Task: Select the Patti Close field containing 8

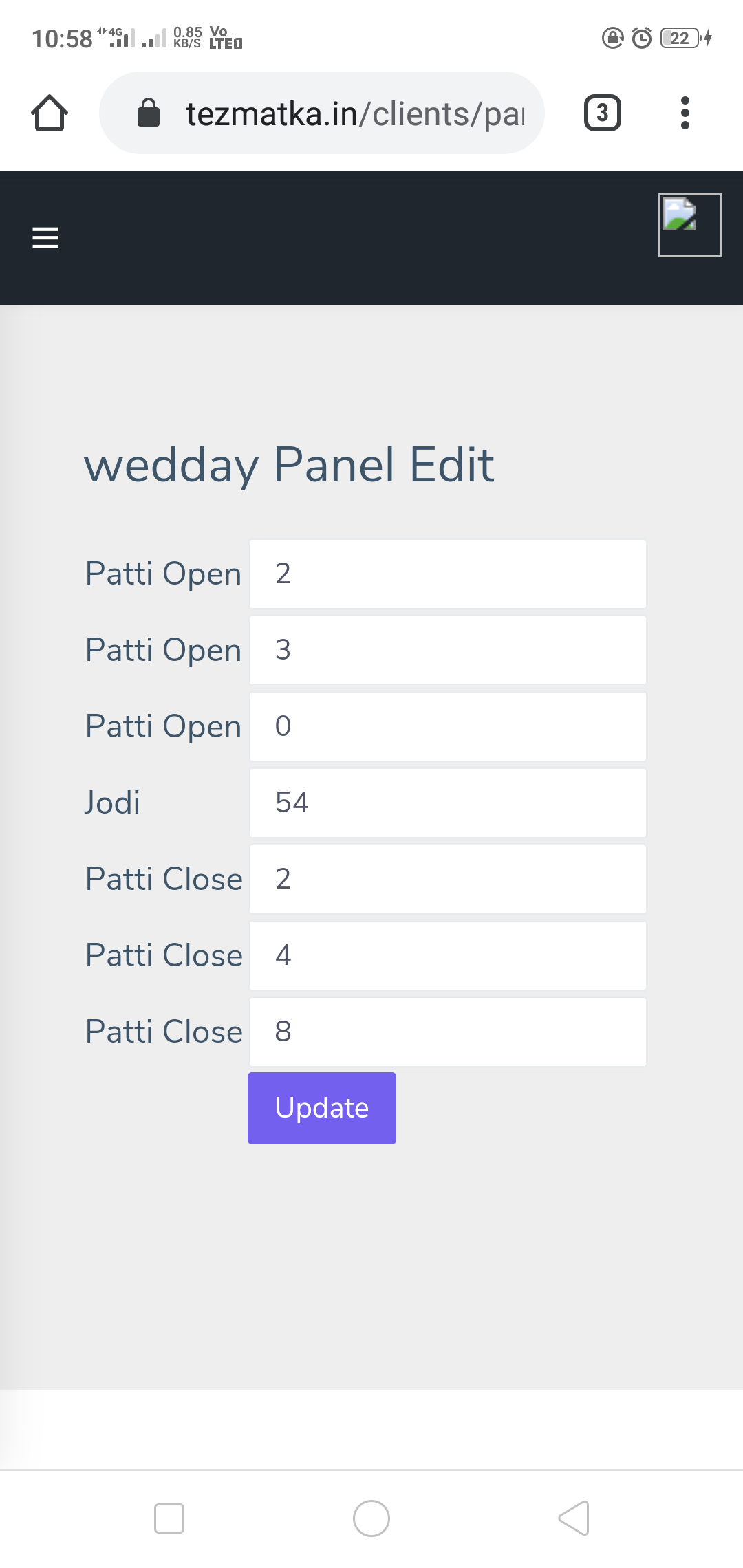Action: (448, 1032)
